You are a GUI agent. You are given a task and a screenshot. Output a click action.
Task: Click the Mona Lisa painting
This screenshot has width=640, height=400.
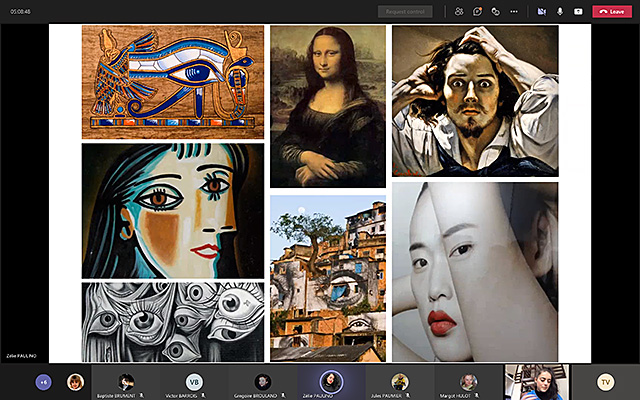[x=328, y=107]
